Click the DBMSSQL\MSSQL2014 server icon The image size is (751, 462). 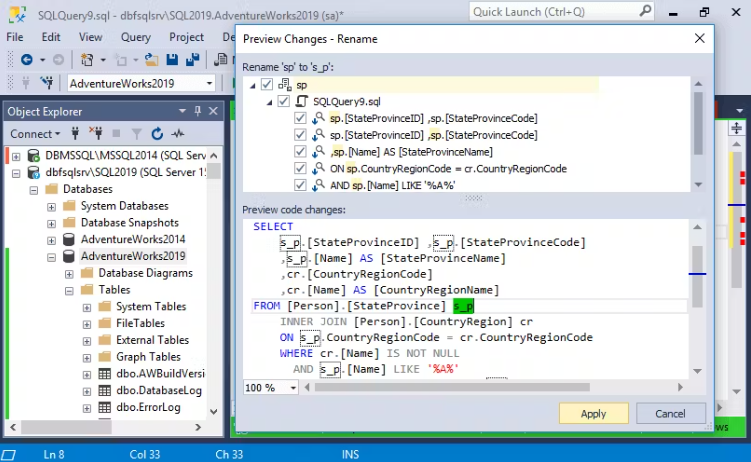pyautogui.click(x=34, y=156)
